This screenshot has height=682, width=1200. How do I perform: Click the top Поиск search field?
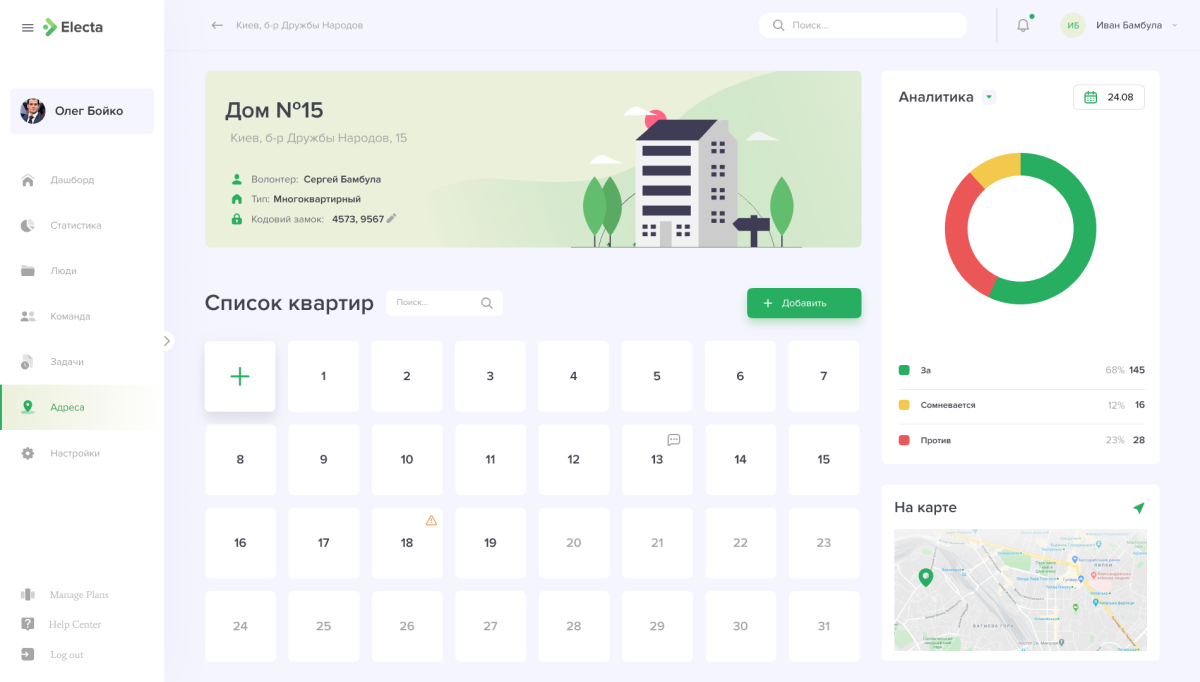coord(870,25)
